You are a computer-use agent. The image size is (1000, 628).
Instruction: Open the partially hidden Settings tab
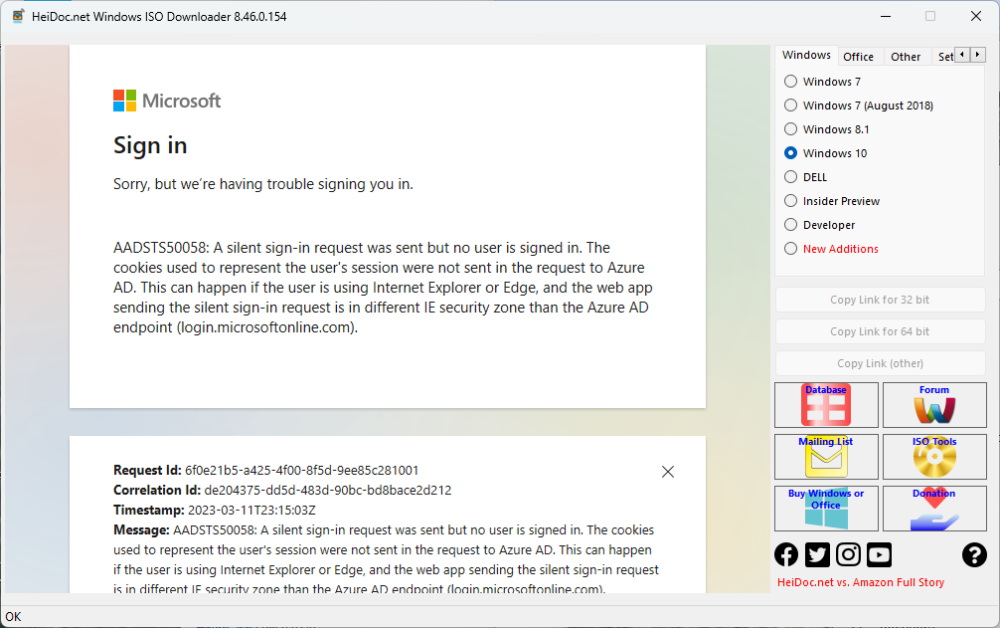point(945,57)
